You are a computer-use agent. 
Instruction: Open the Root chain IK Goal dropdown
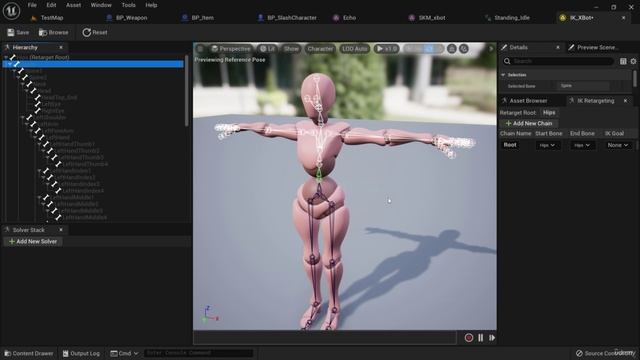[x=618, y=145]
